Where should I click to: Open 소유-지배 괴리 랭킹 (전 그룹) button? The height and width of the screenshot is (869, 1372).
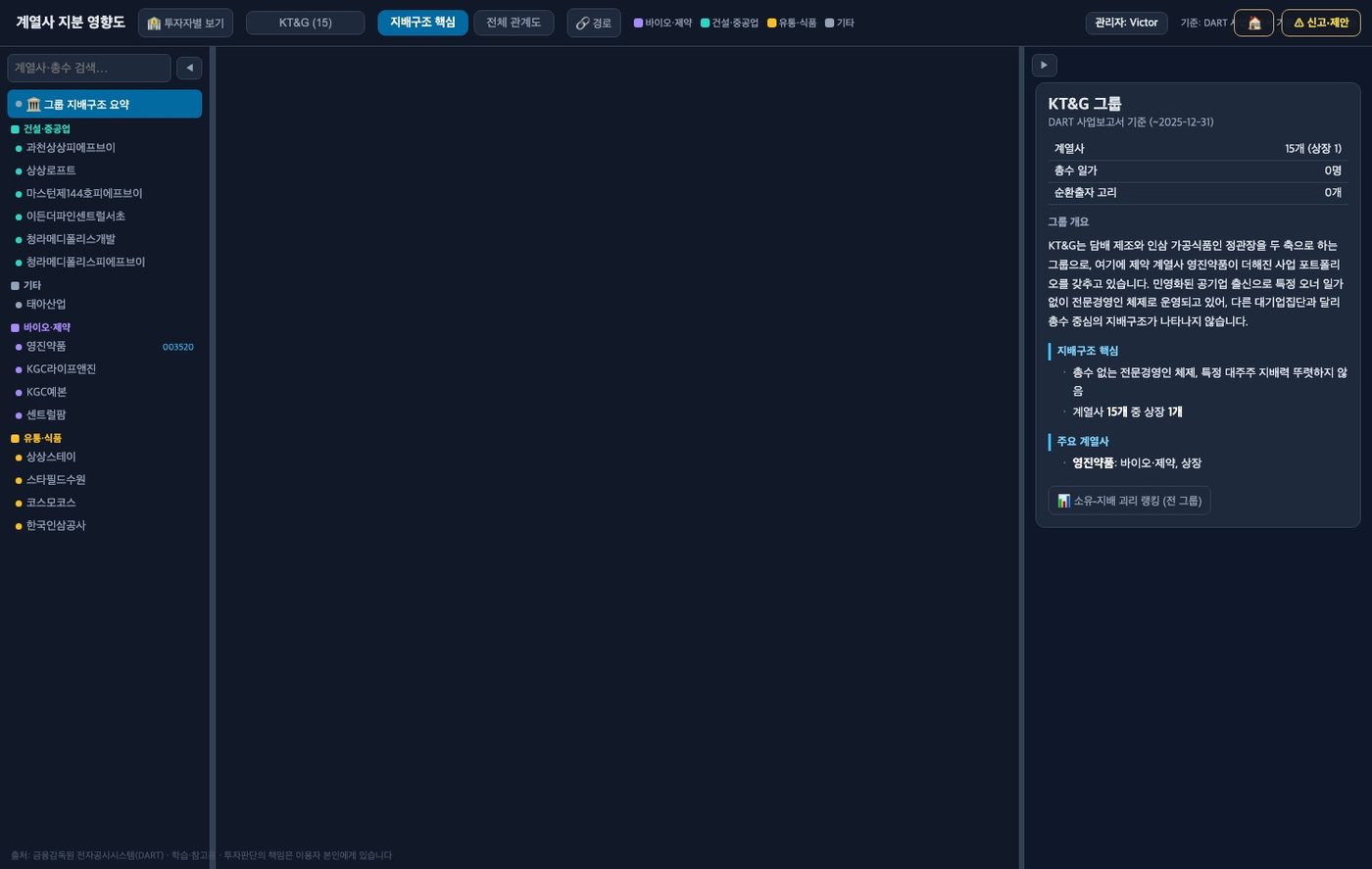1129,501
